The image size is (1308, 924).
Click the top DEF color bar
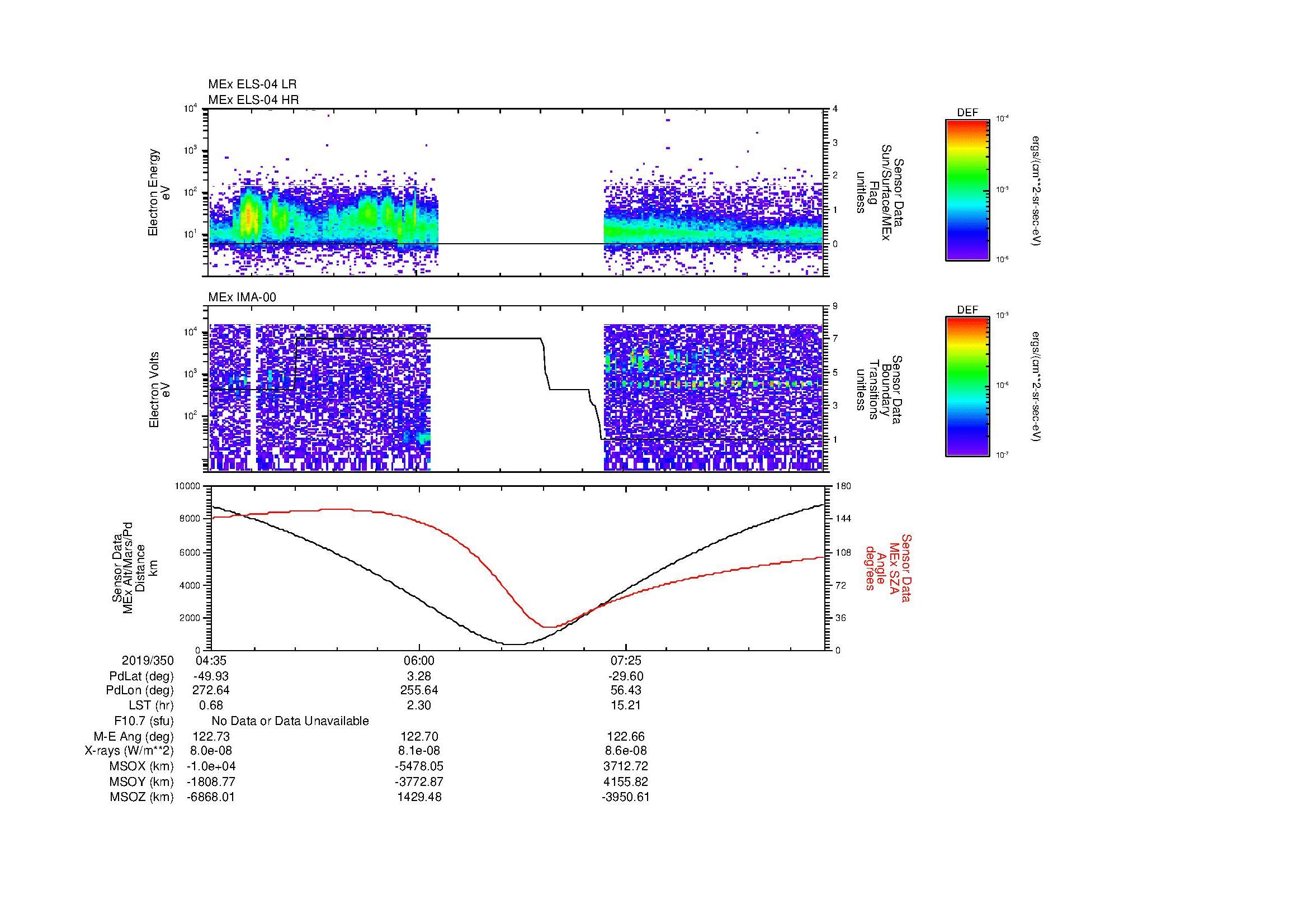coord(967,190)
